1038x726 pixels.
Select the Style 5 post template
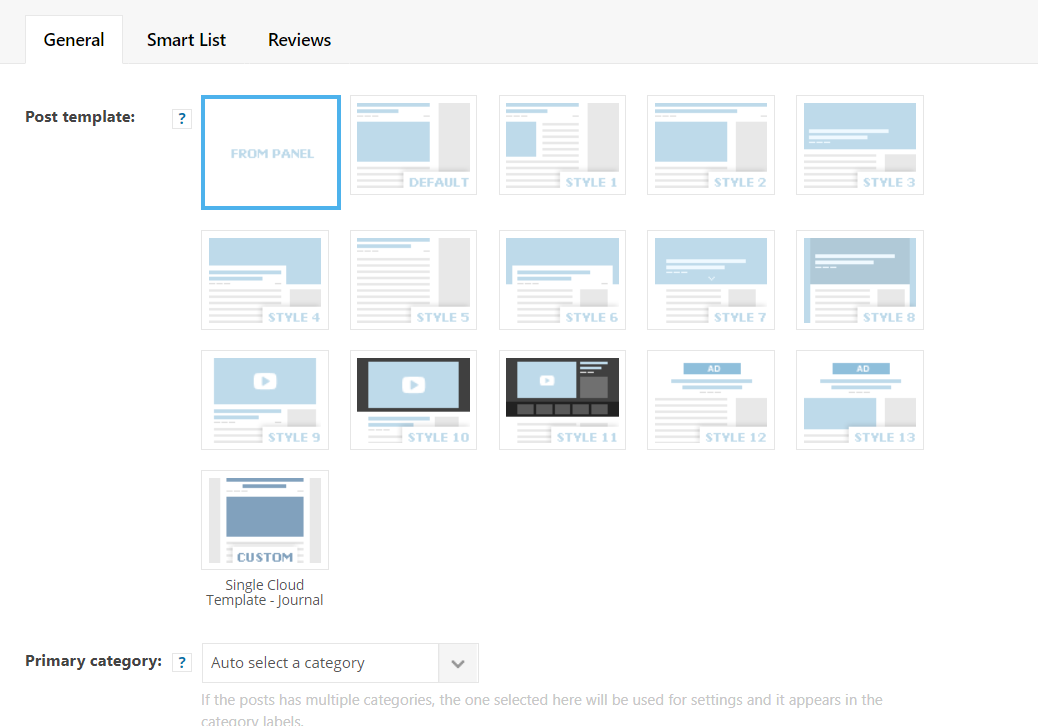click(413, 280)
